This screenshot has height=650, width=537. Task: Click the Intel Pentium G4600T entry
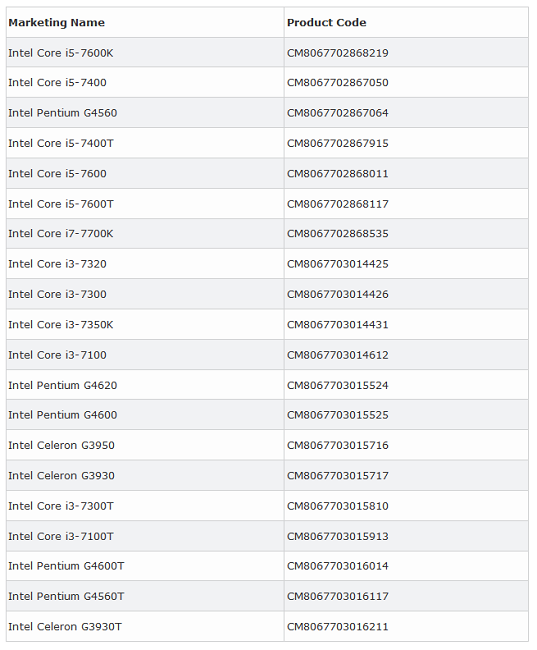(x=66, y=566)
